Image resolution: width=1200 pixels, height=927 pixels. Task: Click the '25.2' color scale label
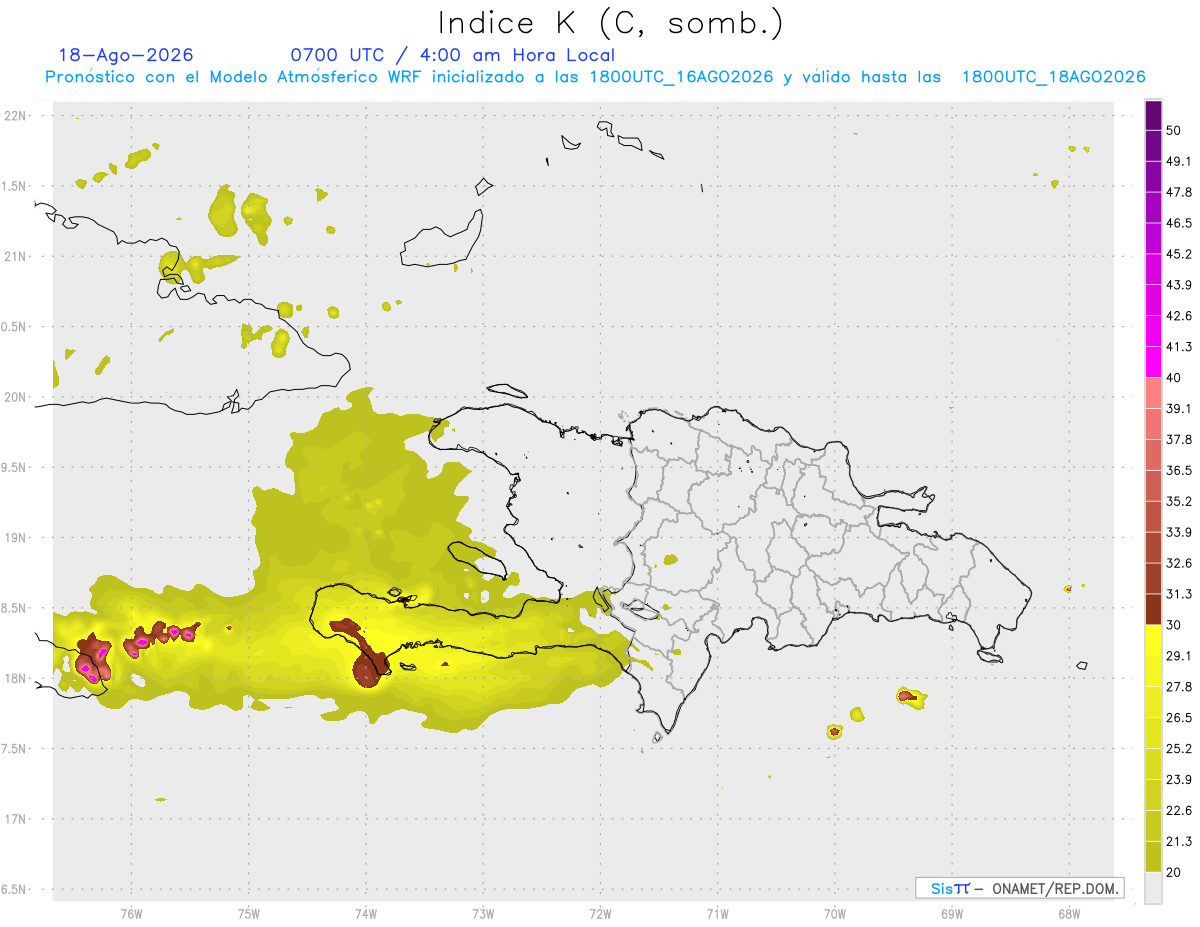tap(1179, 749)
